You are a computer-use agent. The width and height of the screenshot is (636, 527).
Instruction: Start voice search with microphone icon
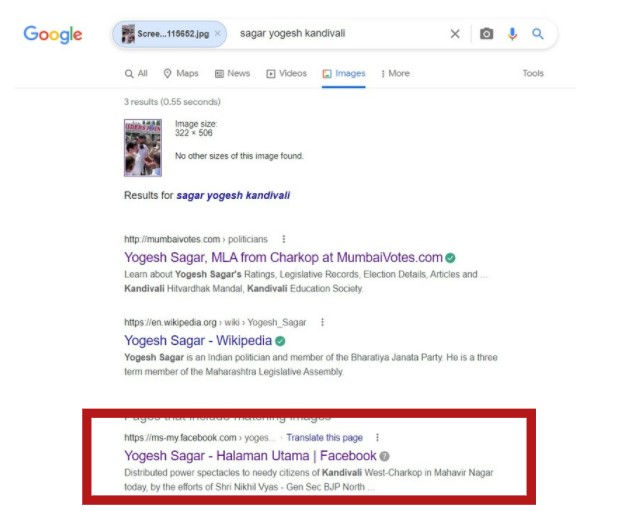[x=512, y=34]
